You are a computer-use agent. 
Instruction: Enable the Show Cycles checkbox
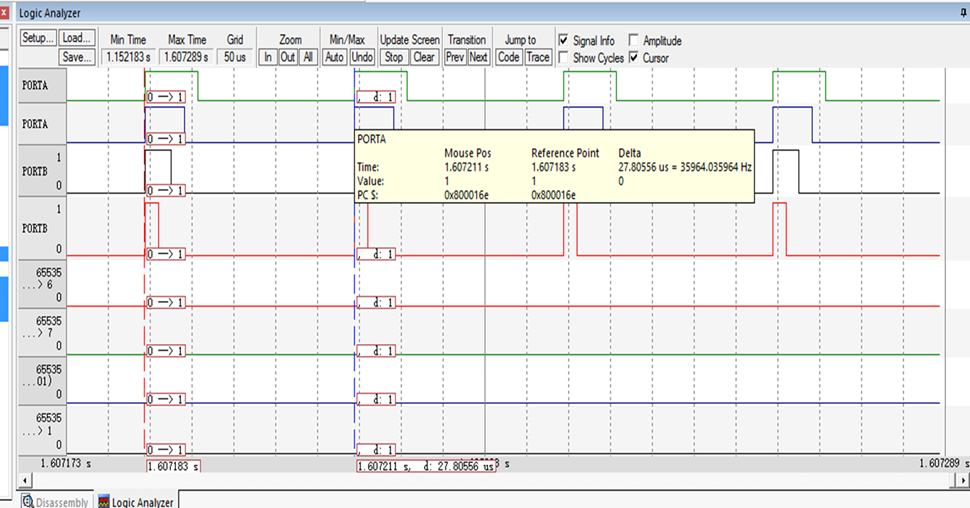point(564,58)
